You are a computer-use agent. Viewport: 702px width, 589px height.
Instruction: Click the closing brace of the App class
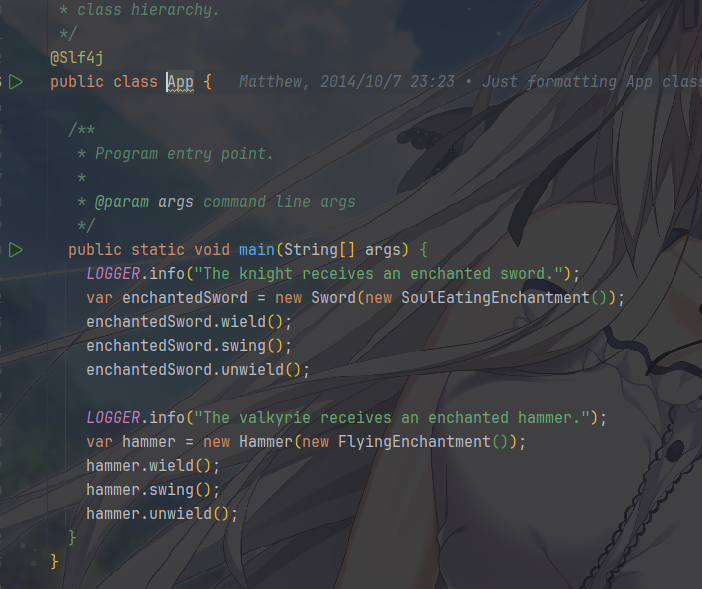click(x=54, y=561)
